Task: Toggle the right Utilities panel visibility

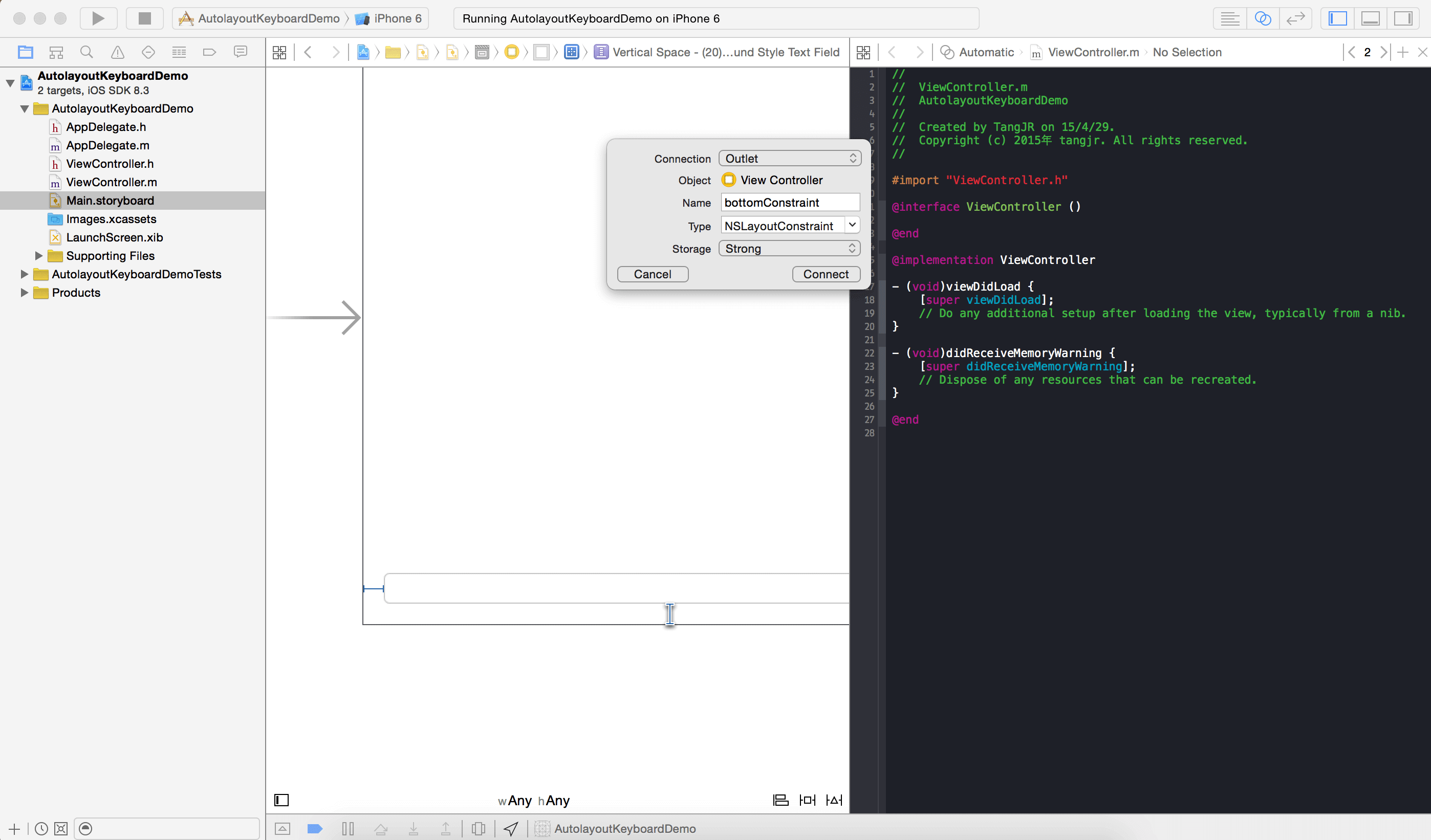Action: (1403, 19)
